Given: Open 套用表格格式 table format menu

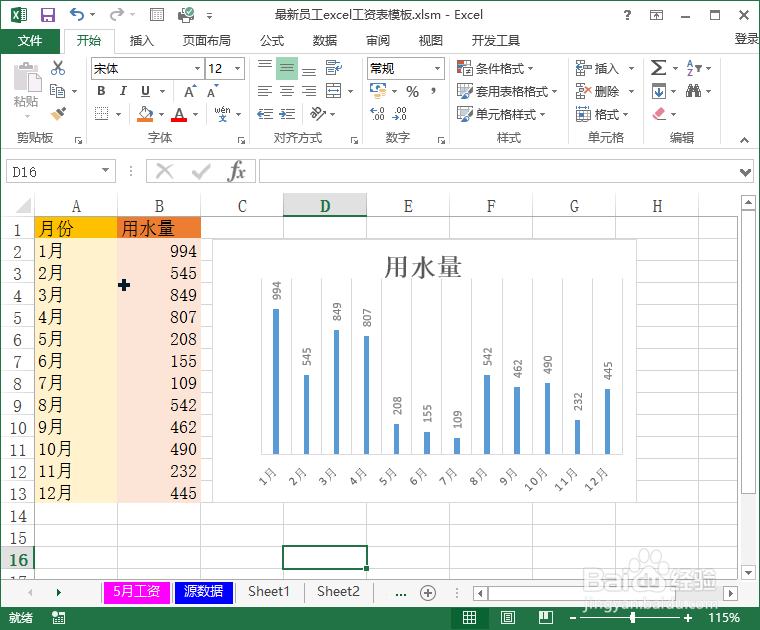Looking at the screenshot, I should pyautogui.click(x=507, y=91).
